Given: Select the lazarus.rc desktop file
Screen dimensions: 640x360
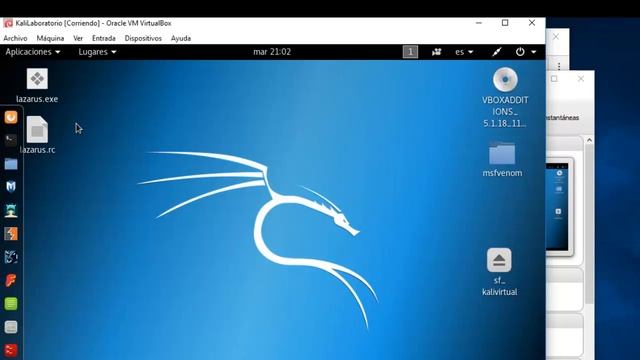Looking at the screenshot, I should (x=37, y=135).
